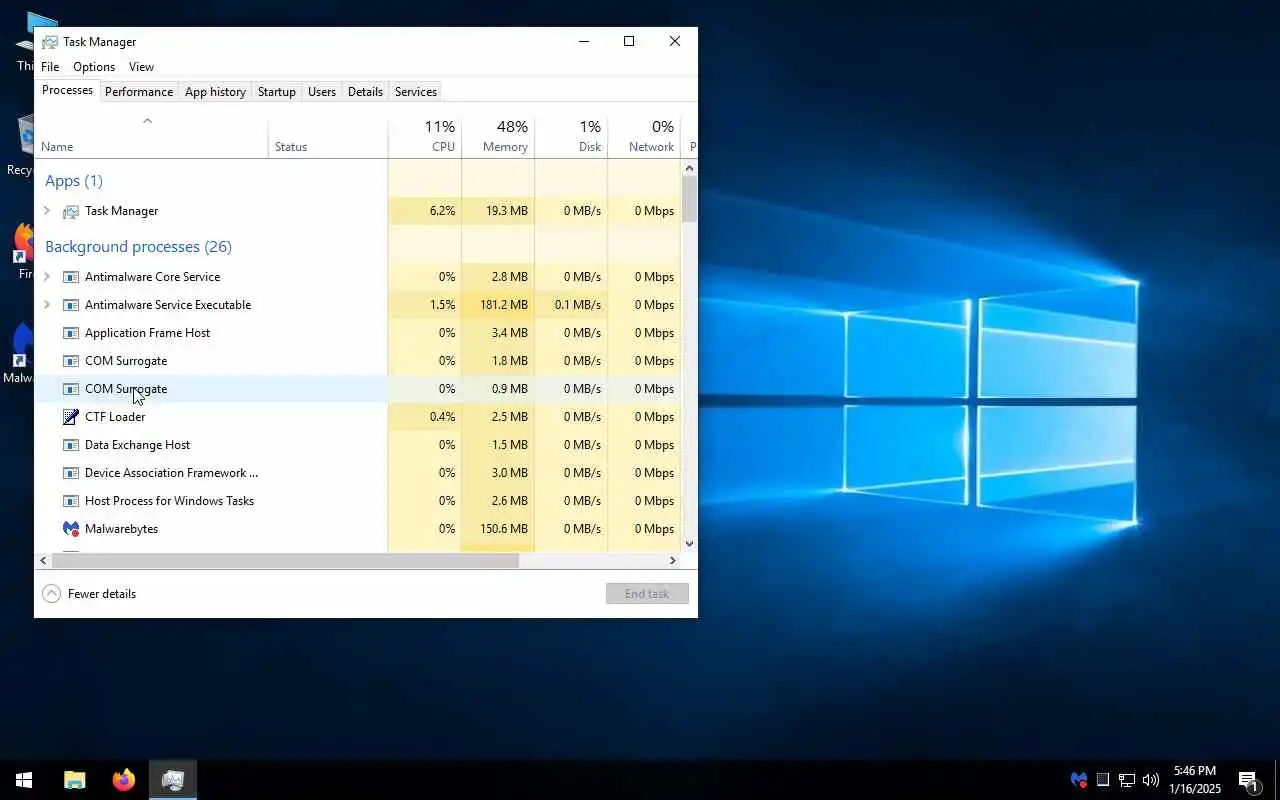Screen dimensions: 1280x800
Task: Switch to the Details tab
Action: pos(365,92)
